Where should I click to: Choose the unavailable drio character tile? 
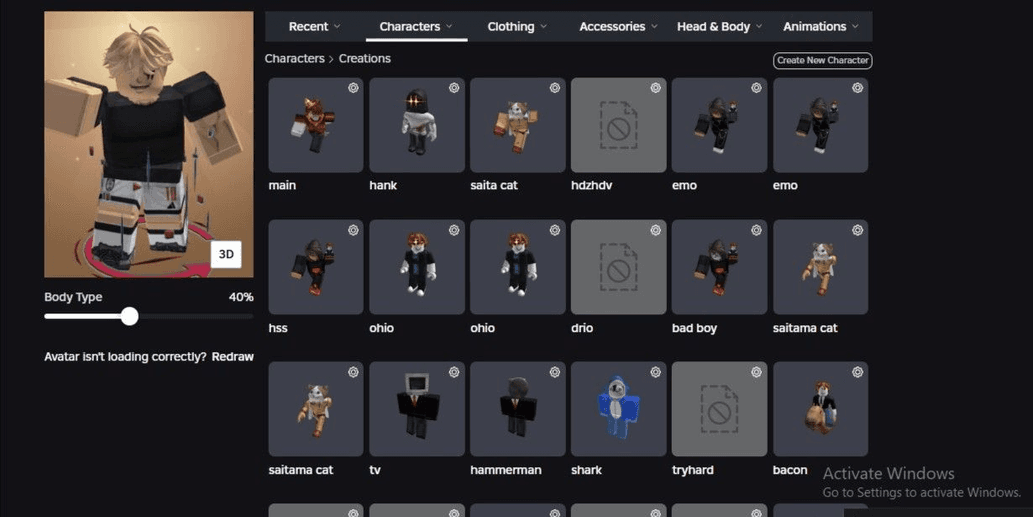[x=619, y=267]
